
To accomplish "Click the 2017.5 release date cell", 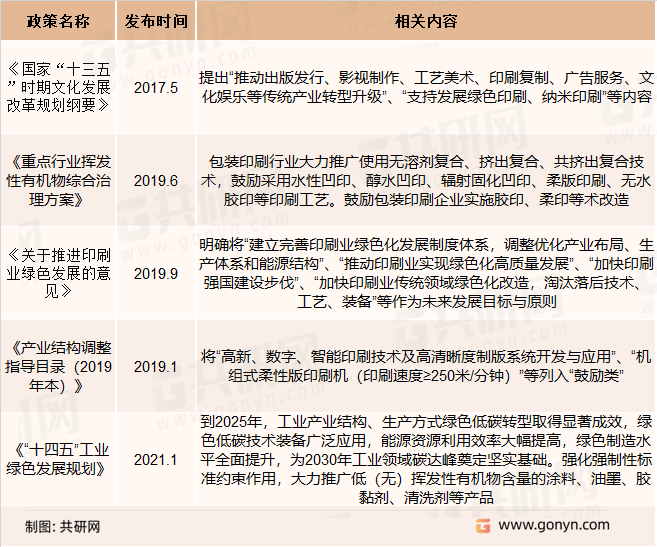I will point(154,88).
